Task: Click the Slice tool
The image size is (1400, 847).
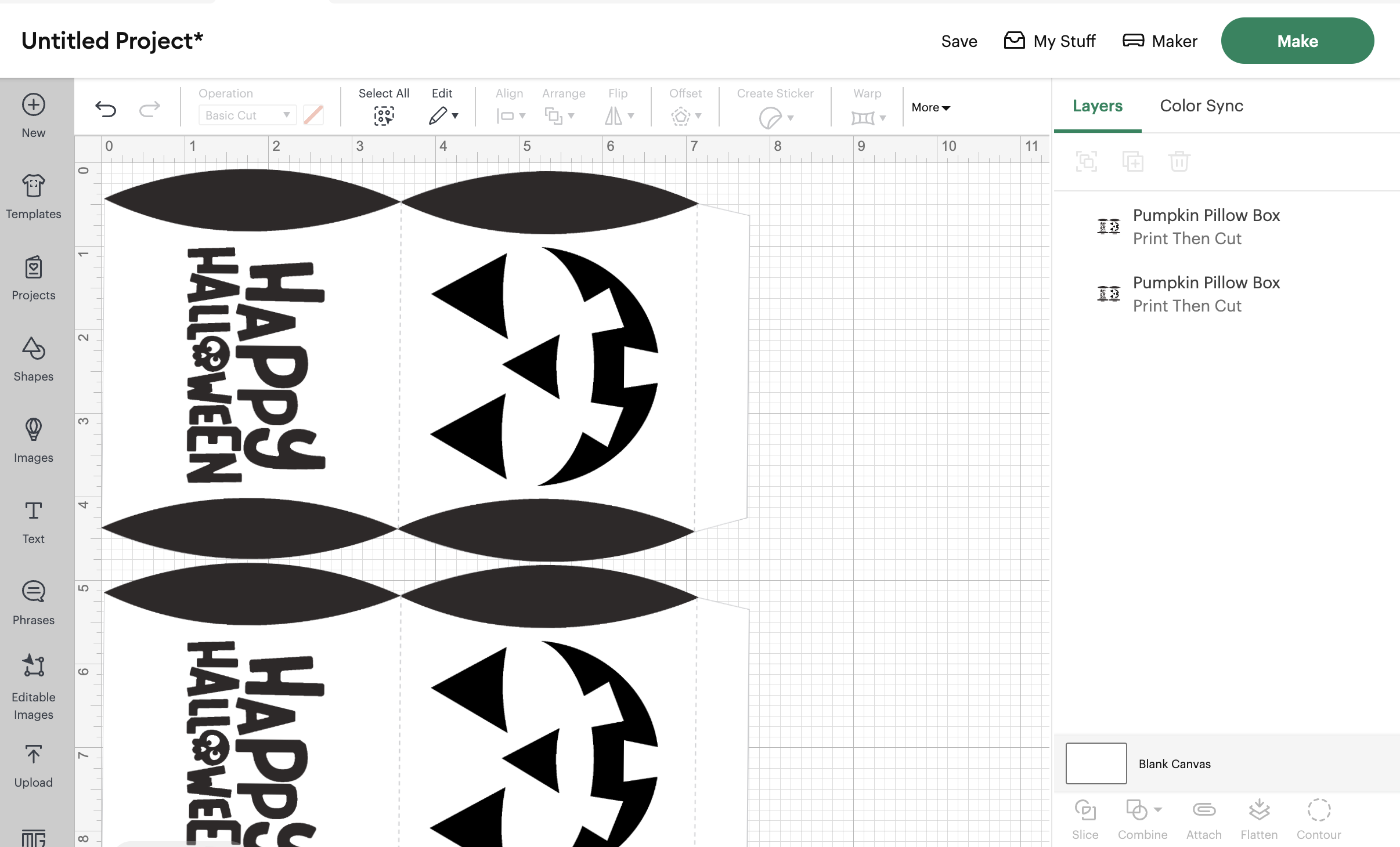Action: pyautogui.click(x=1085, y=820)
